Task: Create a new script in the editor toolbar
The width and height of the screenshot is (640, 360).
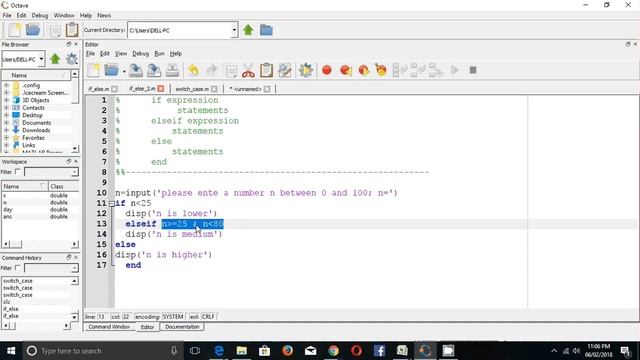Action: [x=93, y=70]
